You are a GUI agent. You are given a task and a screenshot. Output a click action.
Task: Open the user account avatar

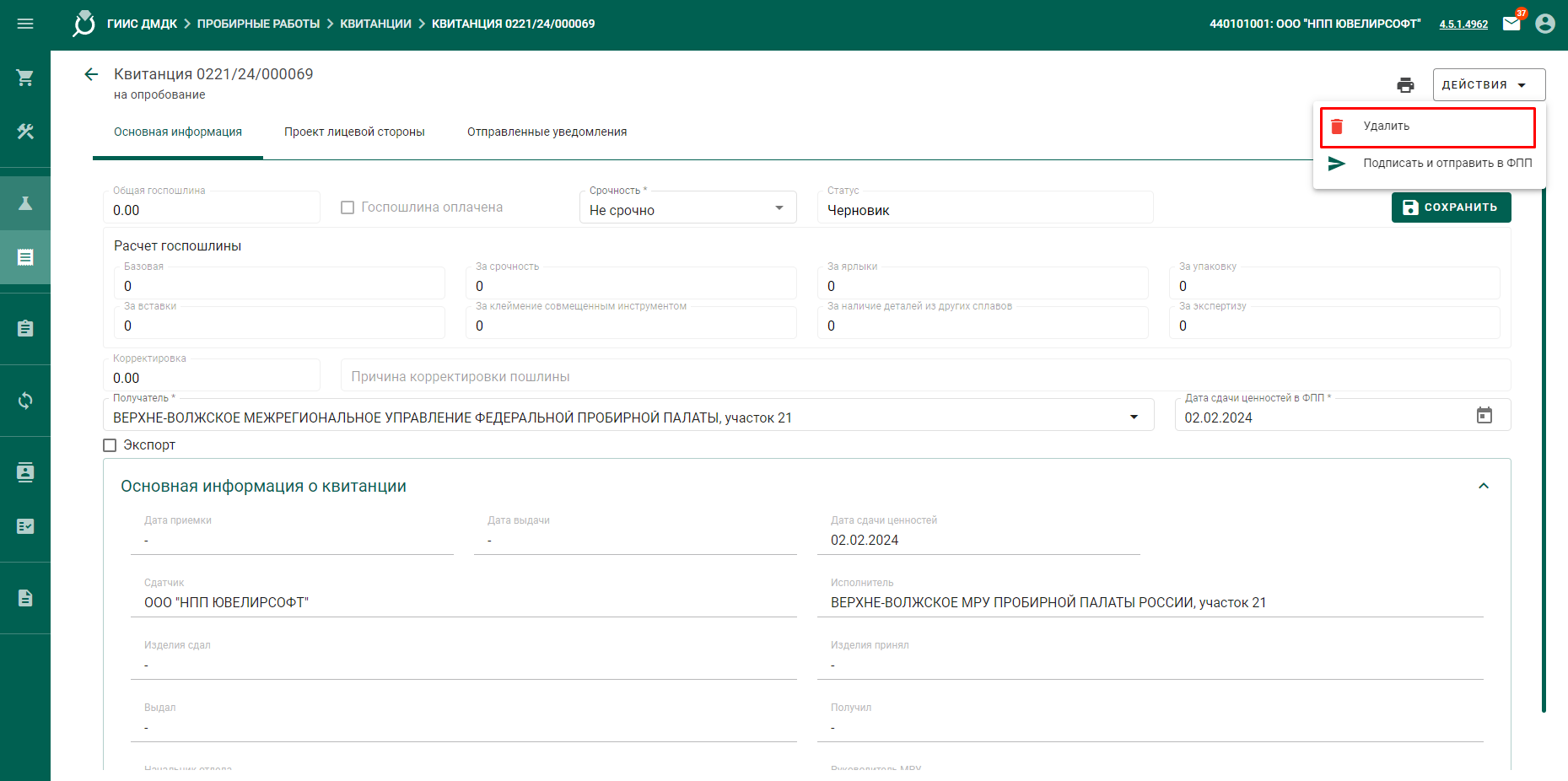click(x=1545, y=24)
